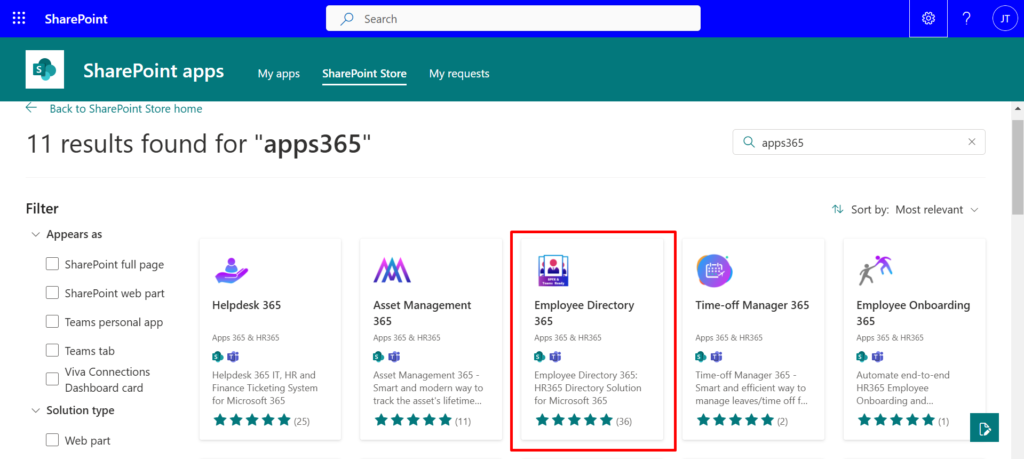
Task: Open the Settings gear icon
Action: point(928,19)
